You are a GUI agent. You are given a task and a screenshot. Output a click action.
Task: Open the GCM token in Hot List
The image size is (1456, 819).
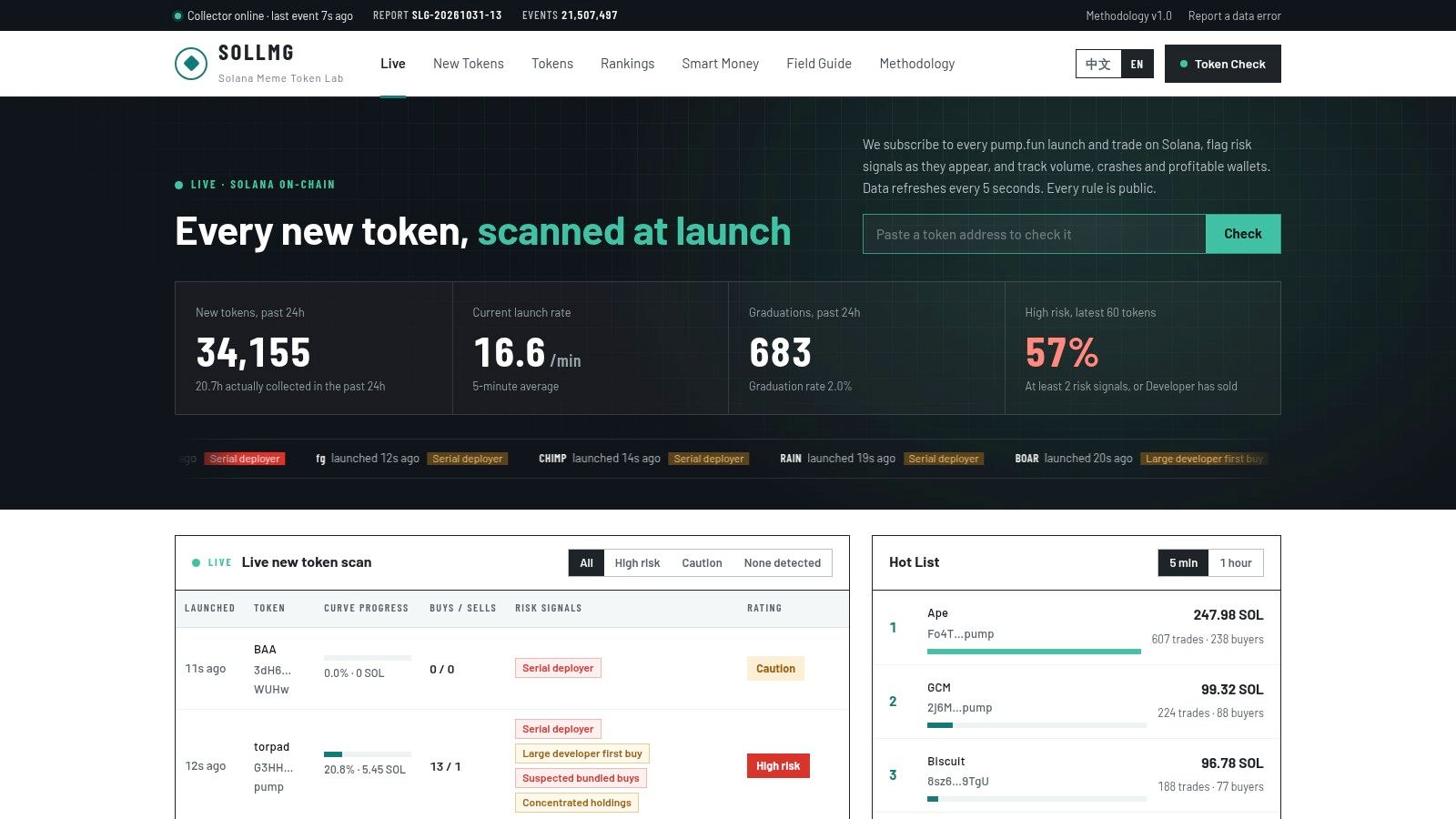point(939,688)
